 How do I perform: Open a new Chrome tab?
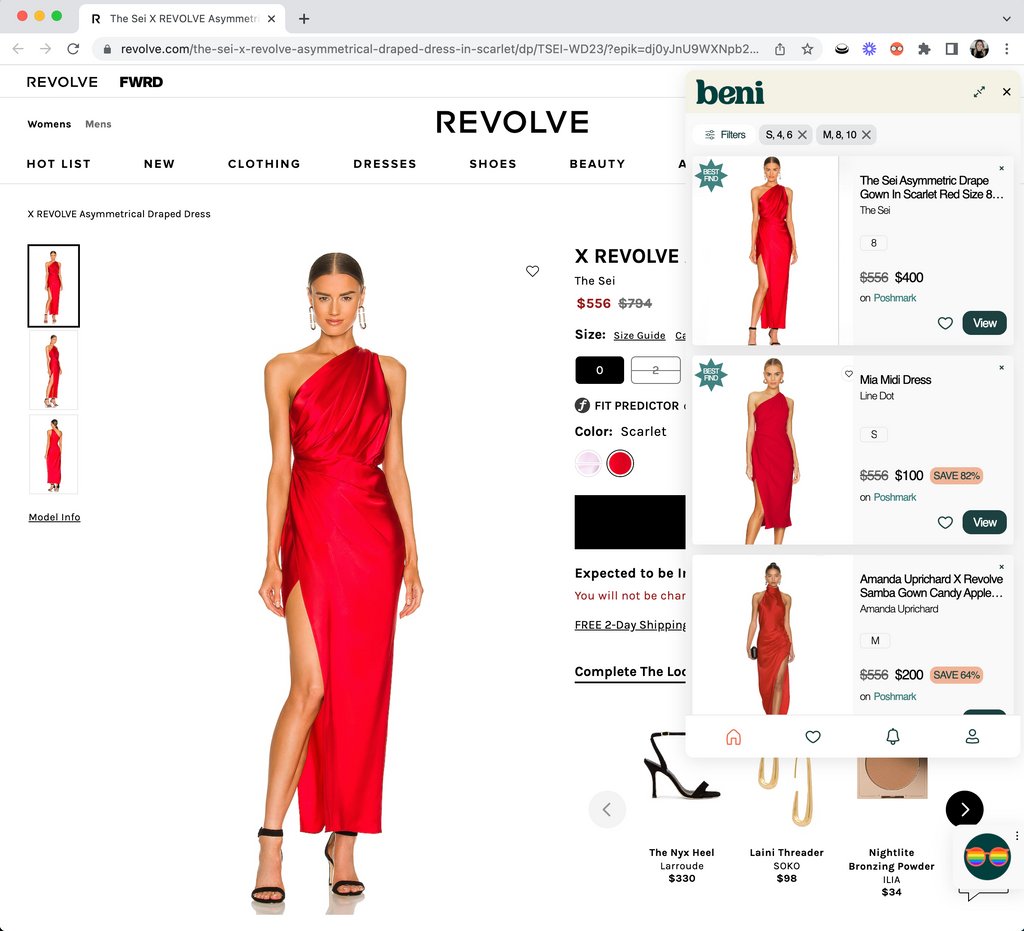coord(304,19)
